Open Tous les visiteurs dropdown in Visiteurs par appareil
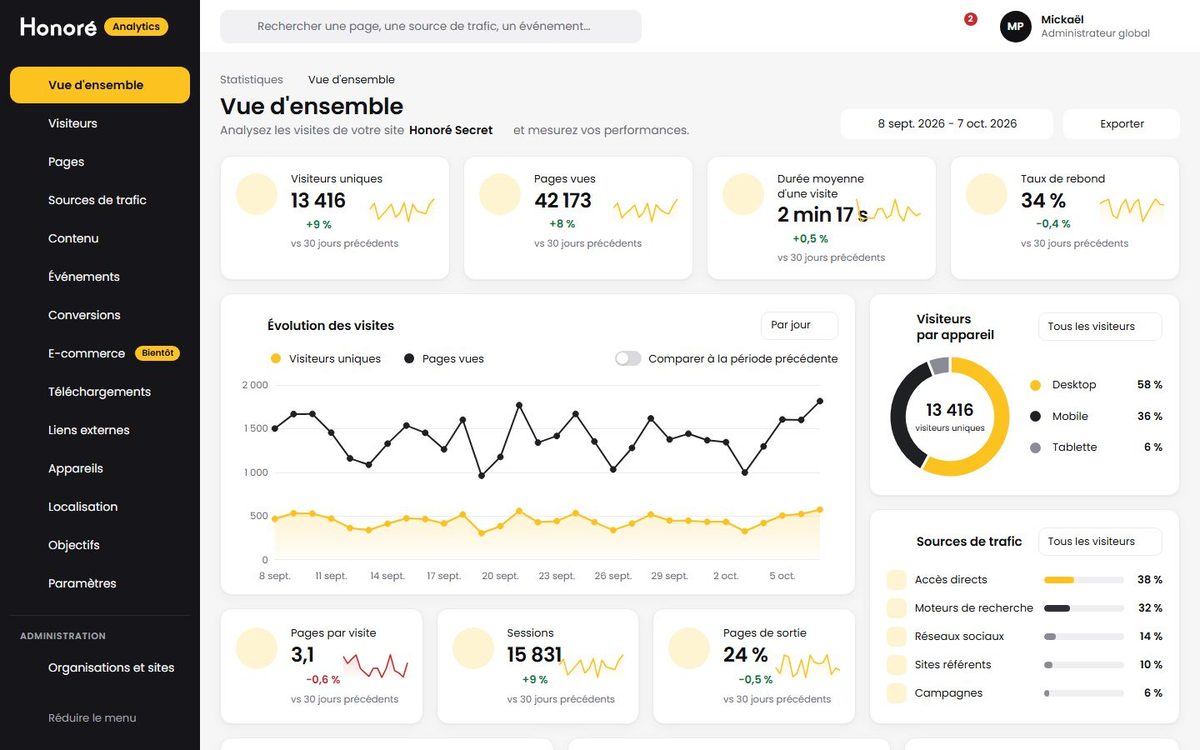This screenshot has width=1200, height=750. (x=1100, y=326)
